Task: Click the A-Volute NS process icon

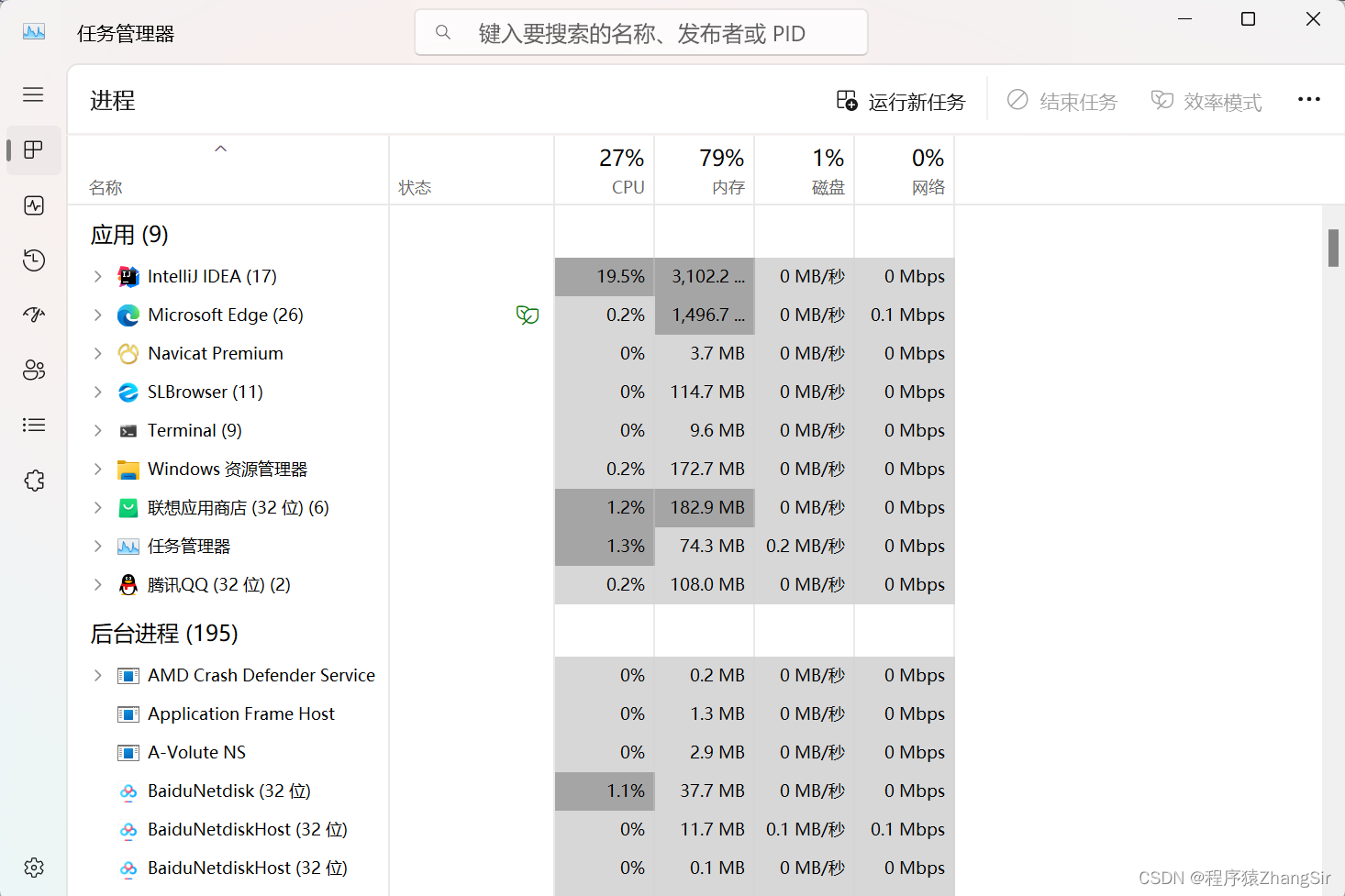Action: click(x=128, y=753)
